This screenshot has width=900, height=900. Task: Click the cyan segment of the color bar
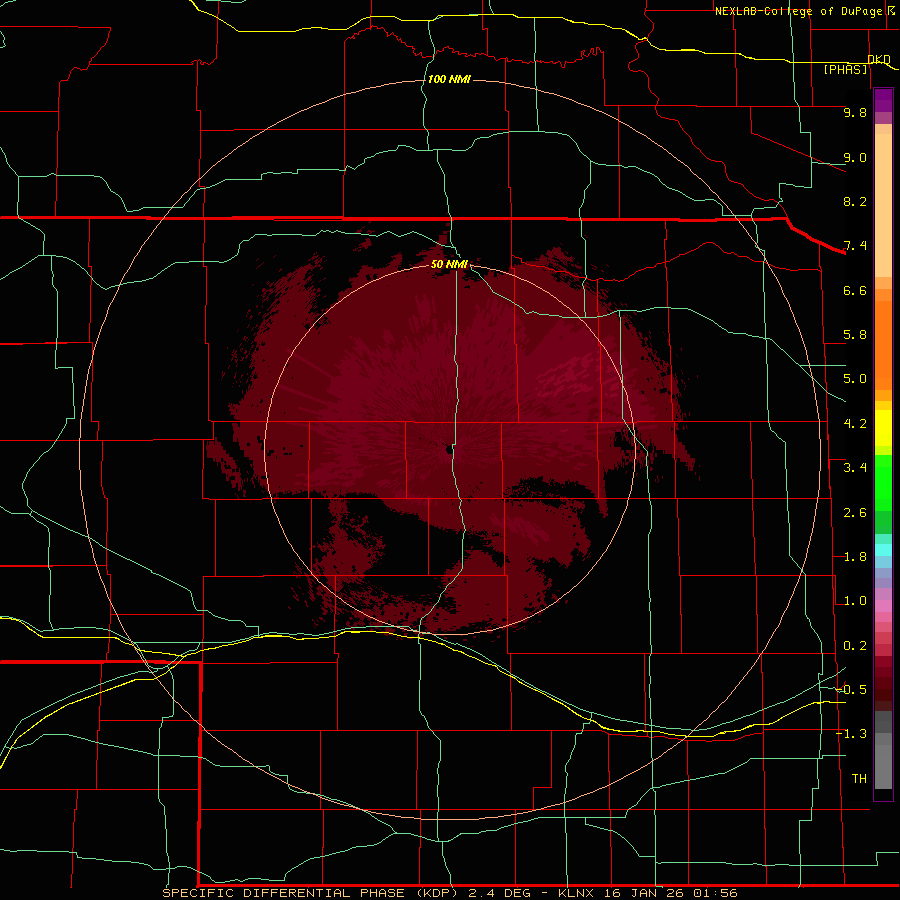tap(883, 550)
